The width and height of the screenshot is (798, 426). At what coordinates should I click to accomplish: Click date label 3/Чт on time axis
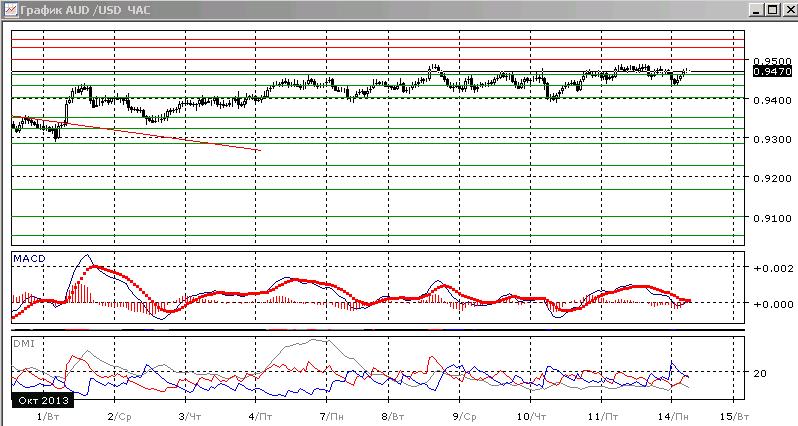(190, 417)
